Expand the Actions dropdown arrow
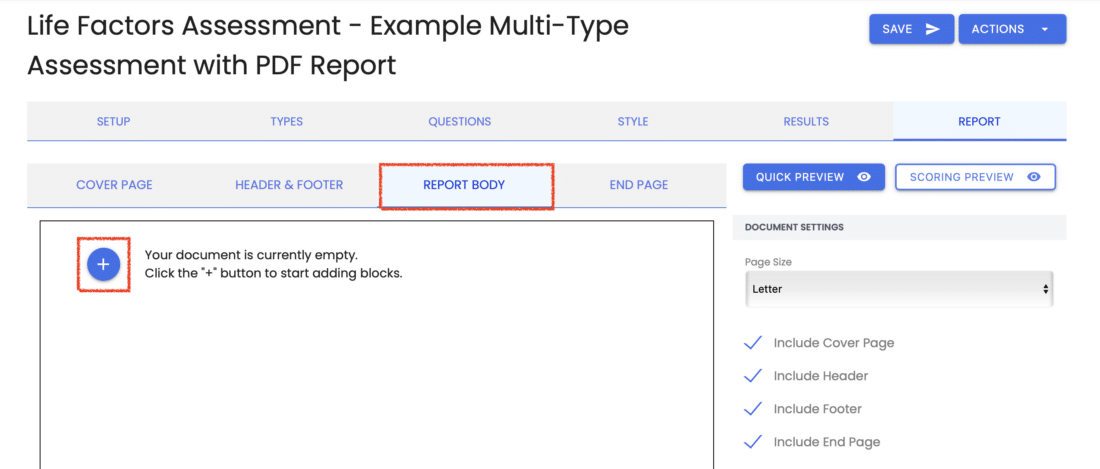This screenshot has height=469, width=1100. pos(1045,29)
